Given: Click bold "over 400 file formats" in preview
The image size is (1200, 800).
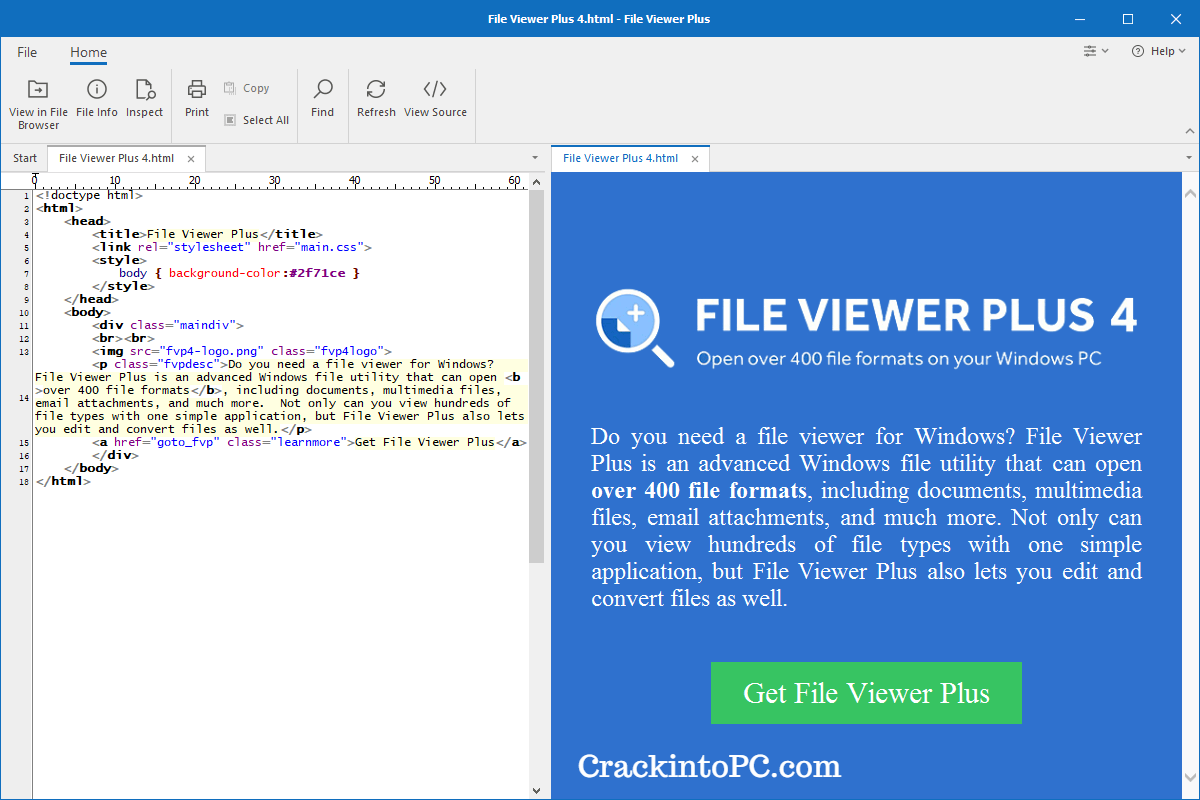Looking at the screenshot, I should pyautogui.click(x=698, y=491).
